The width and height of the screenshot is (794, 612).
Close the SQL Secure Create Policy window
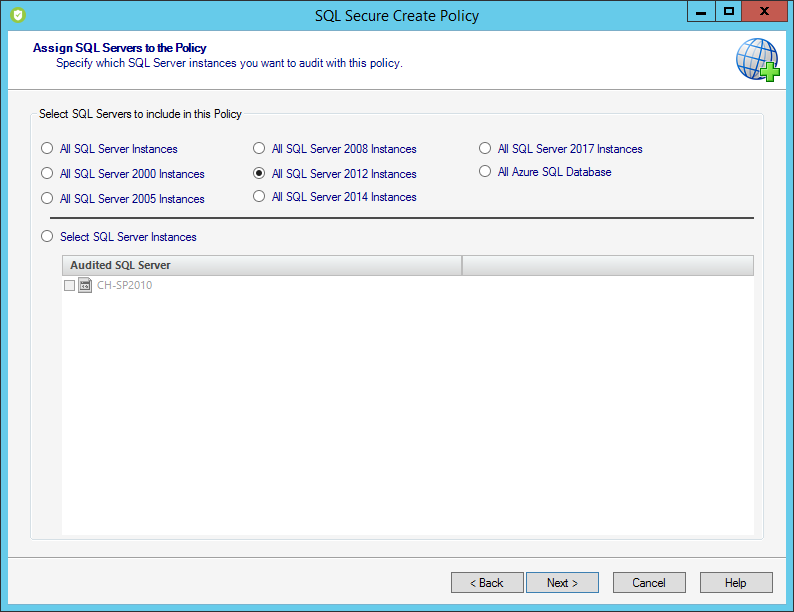[765, 12]
